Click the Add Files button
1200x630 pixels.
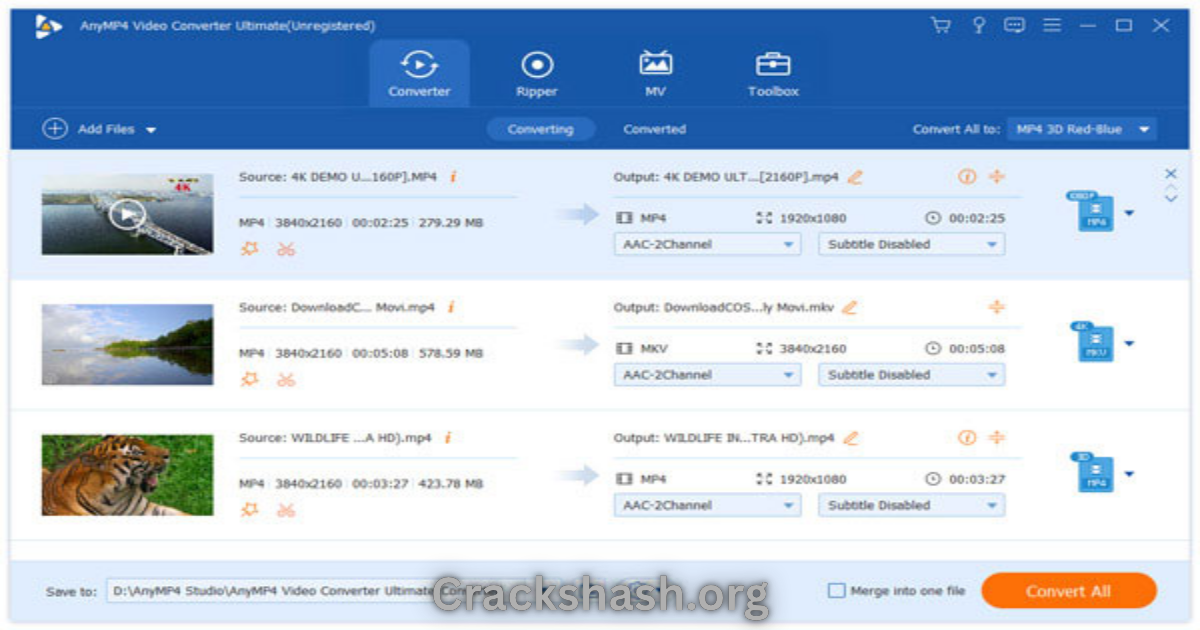pos(88,129)
